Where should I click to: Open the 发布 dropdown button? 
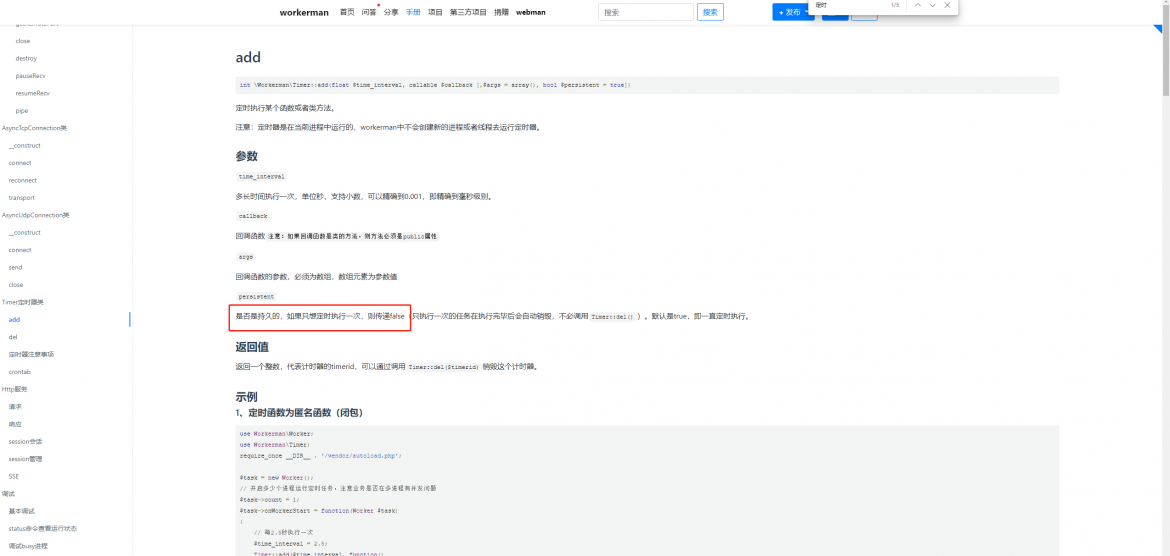792,12
